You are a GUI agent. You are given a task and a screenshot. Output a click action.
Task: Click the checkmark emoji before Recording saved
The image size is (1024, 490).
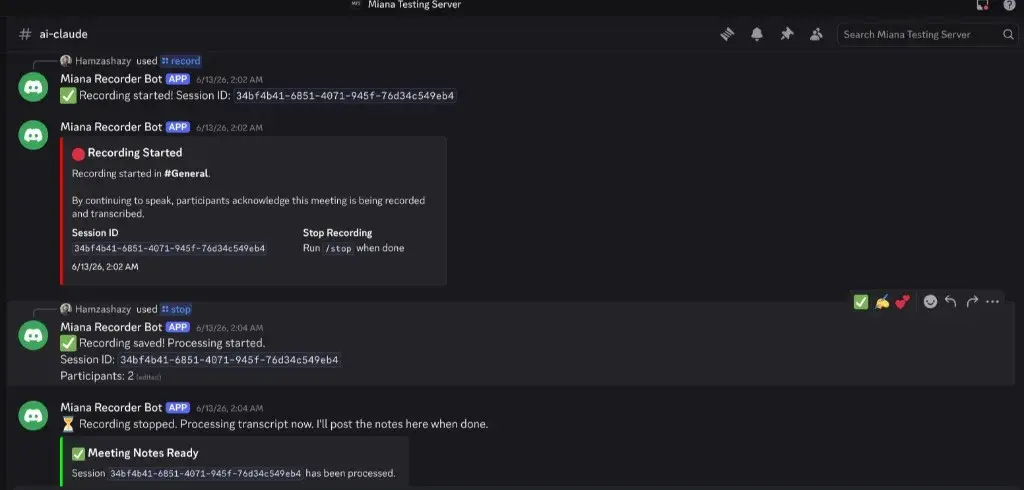coord(68,343)
